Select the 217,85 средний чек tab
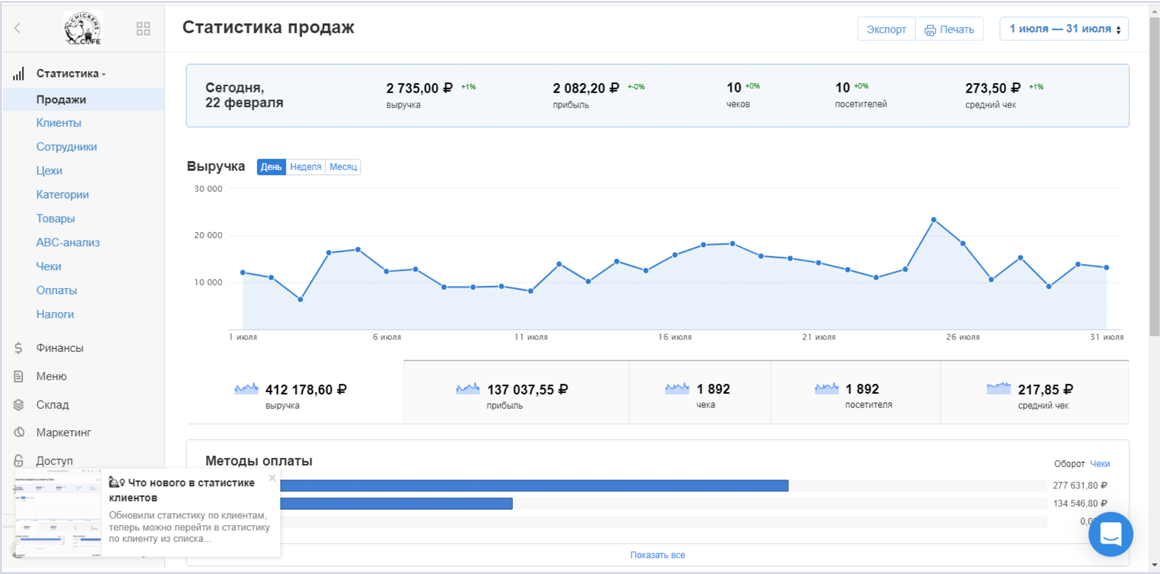1160x574 pixels. coord(1034,392)
